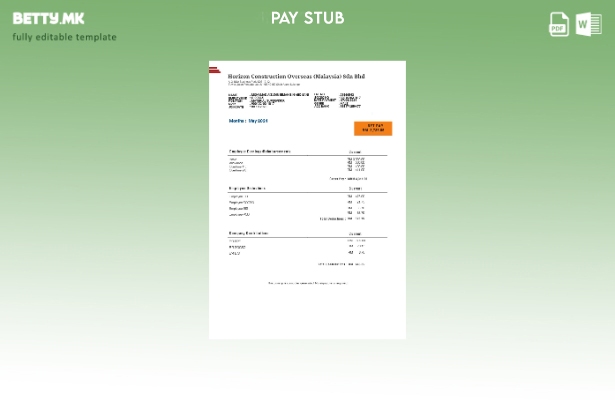Click the red logo mark on the pay stub
The height and width of the screenshot is (400, 615).
coord(214,69)
